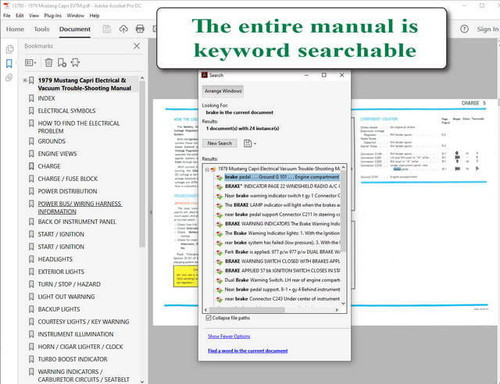Click the Save file icon in toolbar
500x384 pixels.
pos(107,29)
